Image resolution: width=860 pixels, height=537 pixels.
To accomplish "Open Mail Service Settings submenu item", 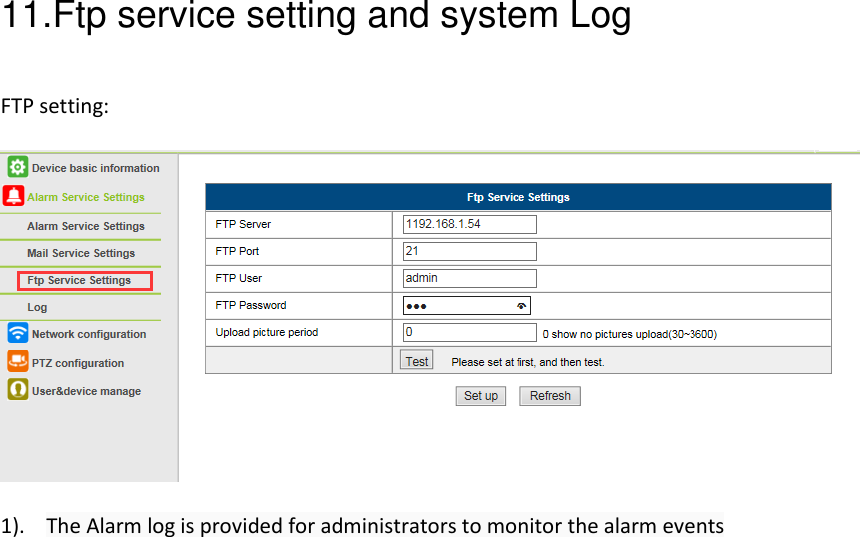I will (x=81, y=253).
